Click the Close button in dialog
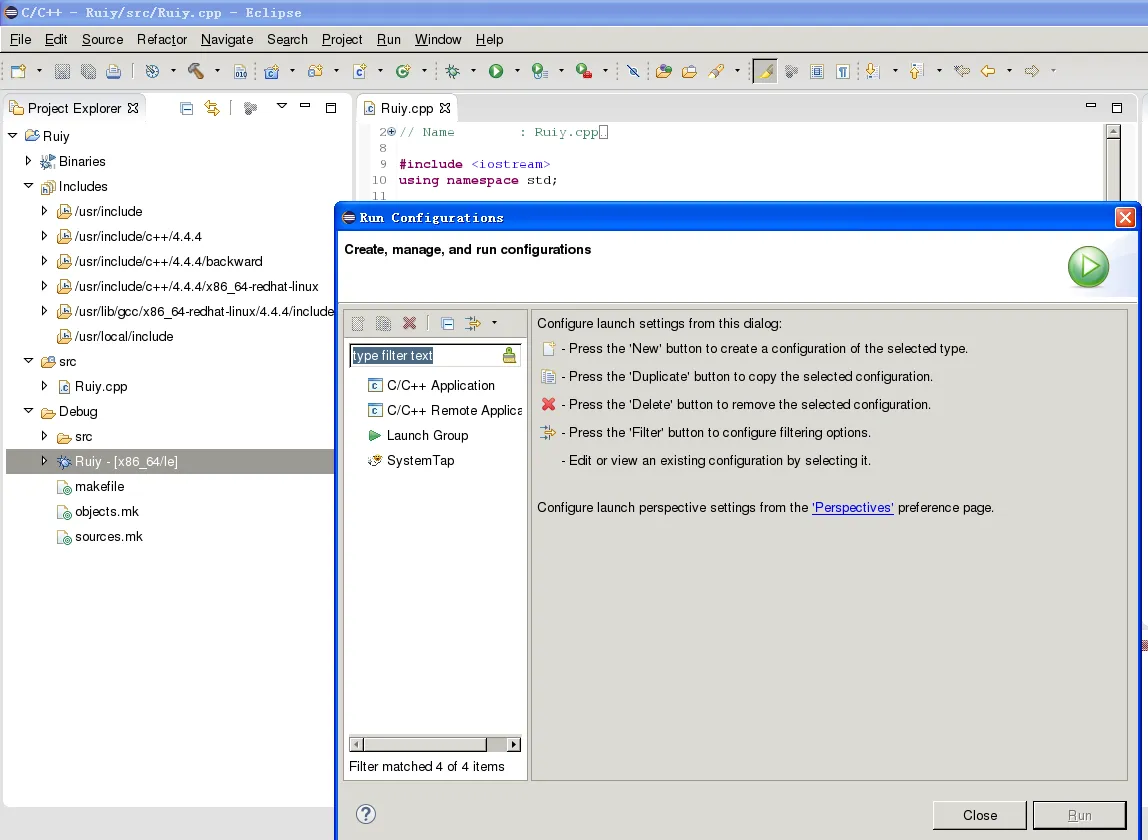 980,815
